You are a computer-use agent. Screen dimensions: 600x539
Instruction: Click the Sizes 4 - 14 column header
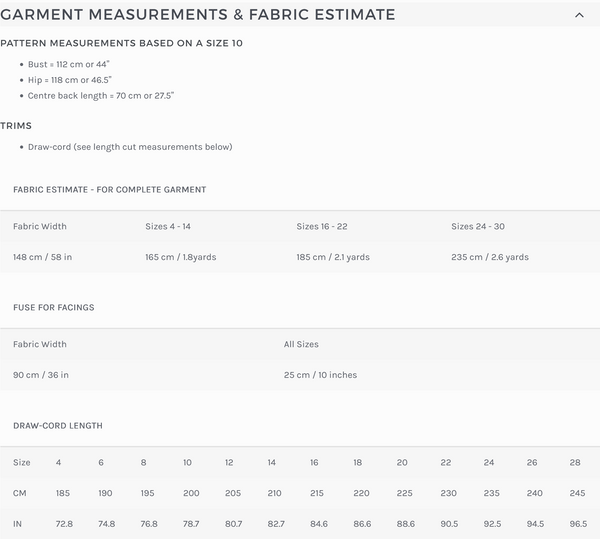pos(168,226)
